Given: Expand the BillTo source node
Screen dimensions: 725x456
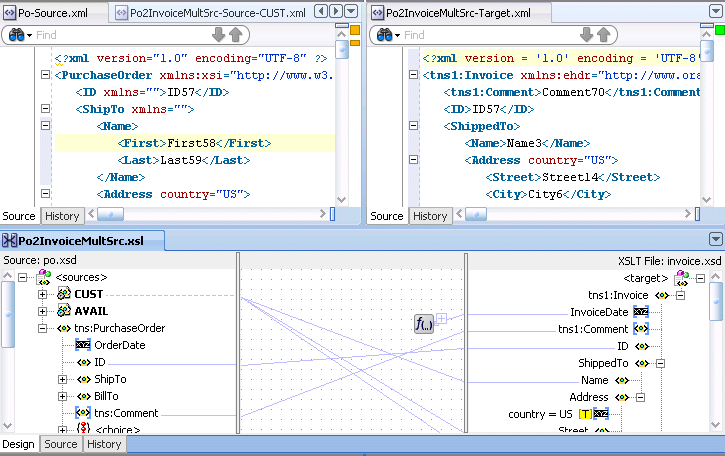Looking at the screenshot, I should 62,397.
